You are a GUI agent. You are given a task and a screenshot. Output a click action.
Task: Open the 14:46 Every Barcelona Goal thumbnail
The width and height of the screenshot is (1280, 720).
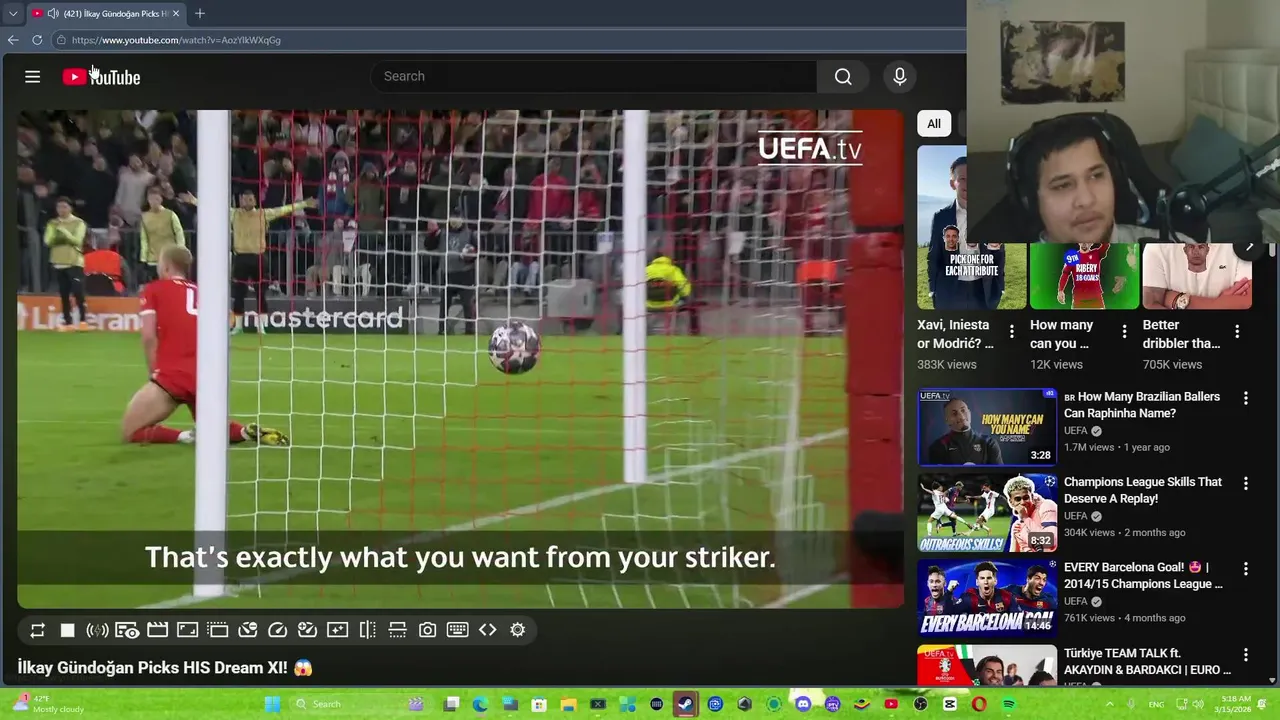pos(987,597)
